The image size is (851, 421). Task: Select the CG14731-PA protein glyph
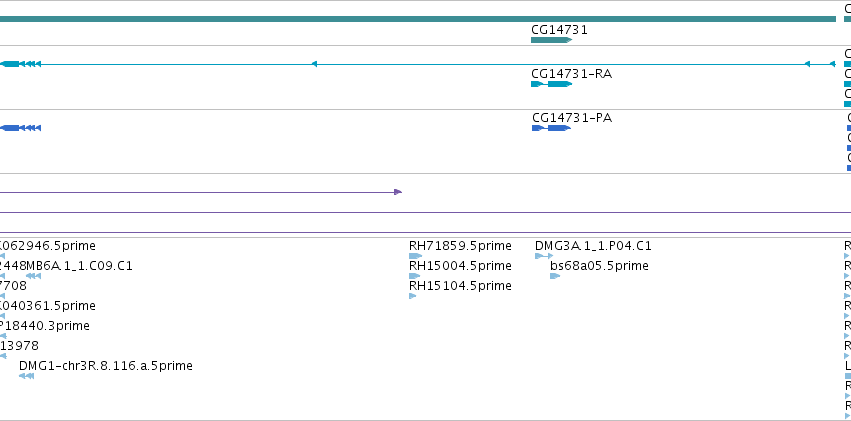point(551,128)
